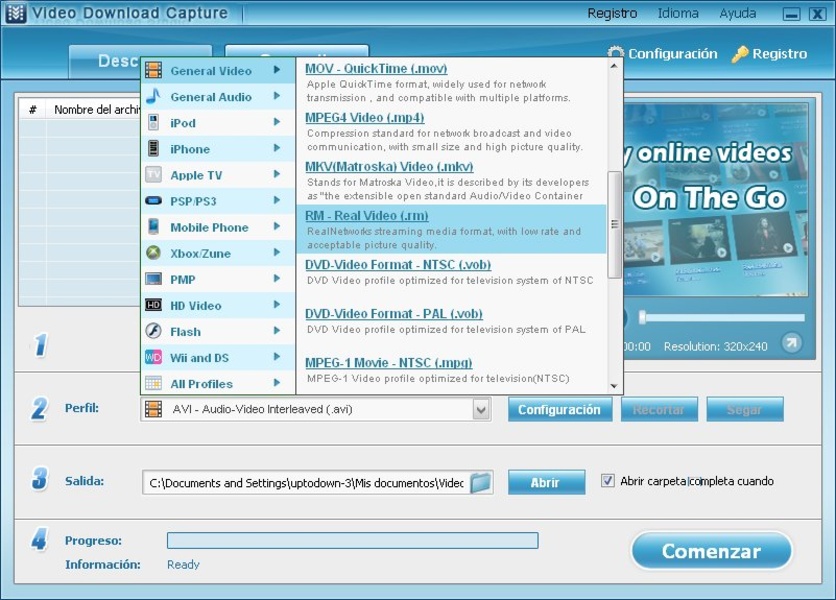The image size is (836, 600).
Task: Click the Flash icon
Action: [154, 331]
